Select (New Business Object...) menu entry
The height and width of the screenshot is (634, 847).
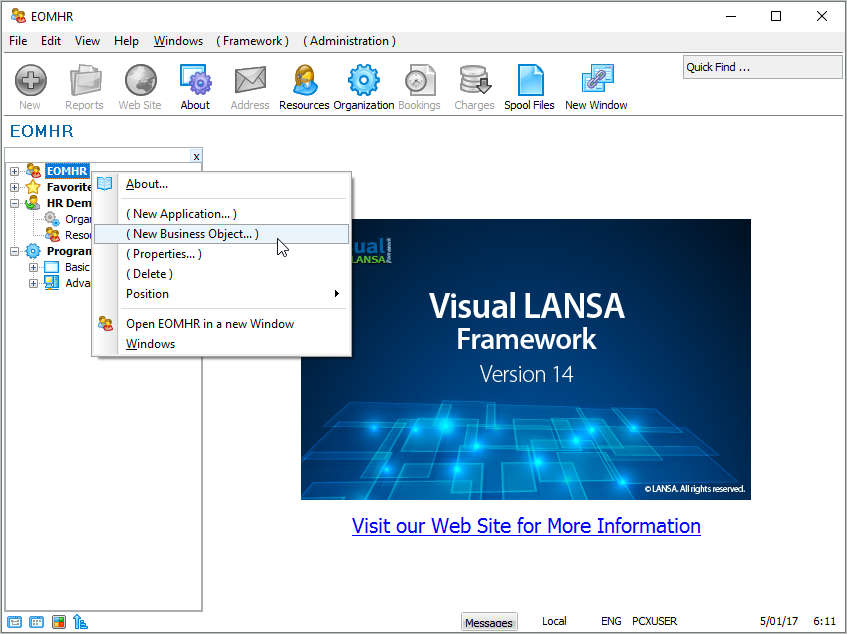click(x=221, y=234)
